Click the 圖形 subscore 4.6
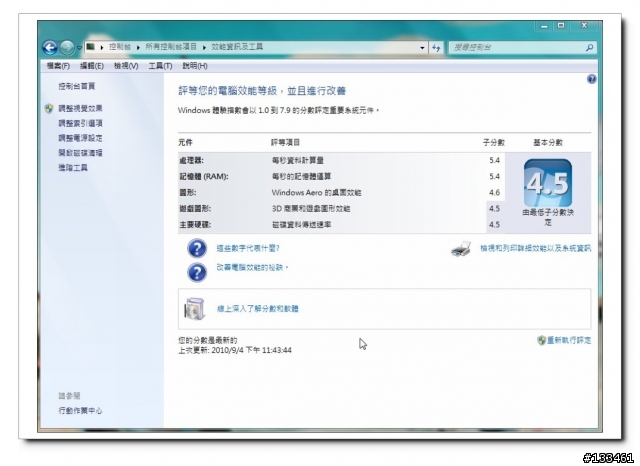The height and width of the screenshot is (466, 640). [494, 193]
